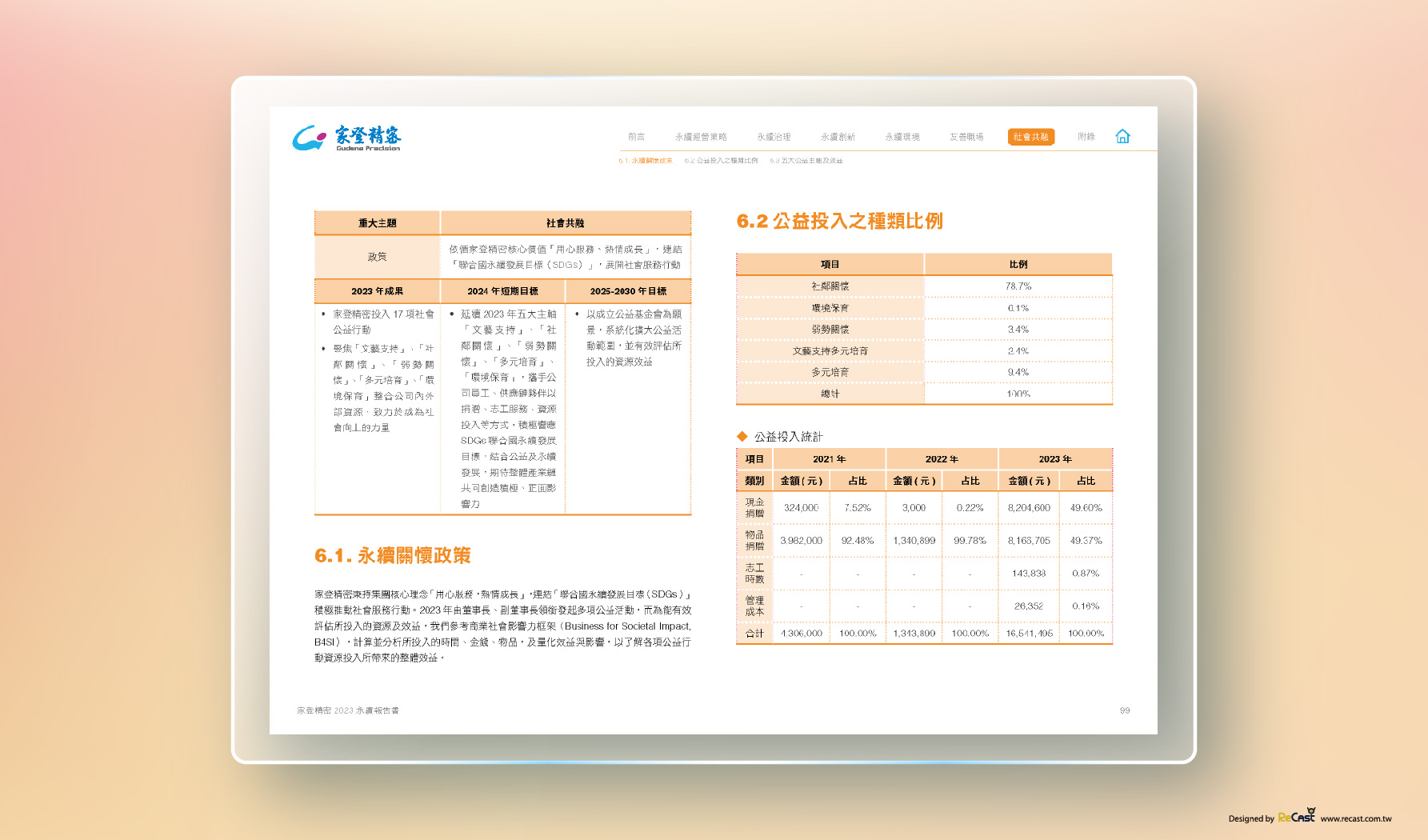Click the heading 6.1. 永續關懷政策
Viewport: 1428px width, 840px height.
[392, 555]
